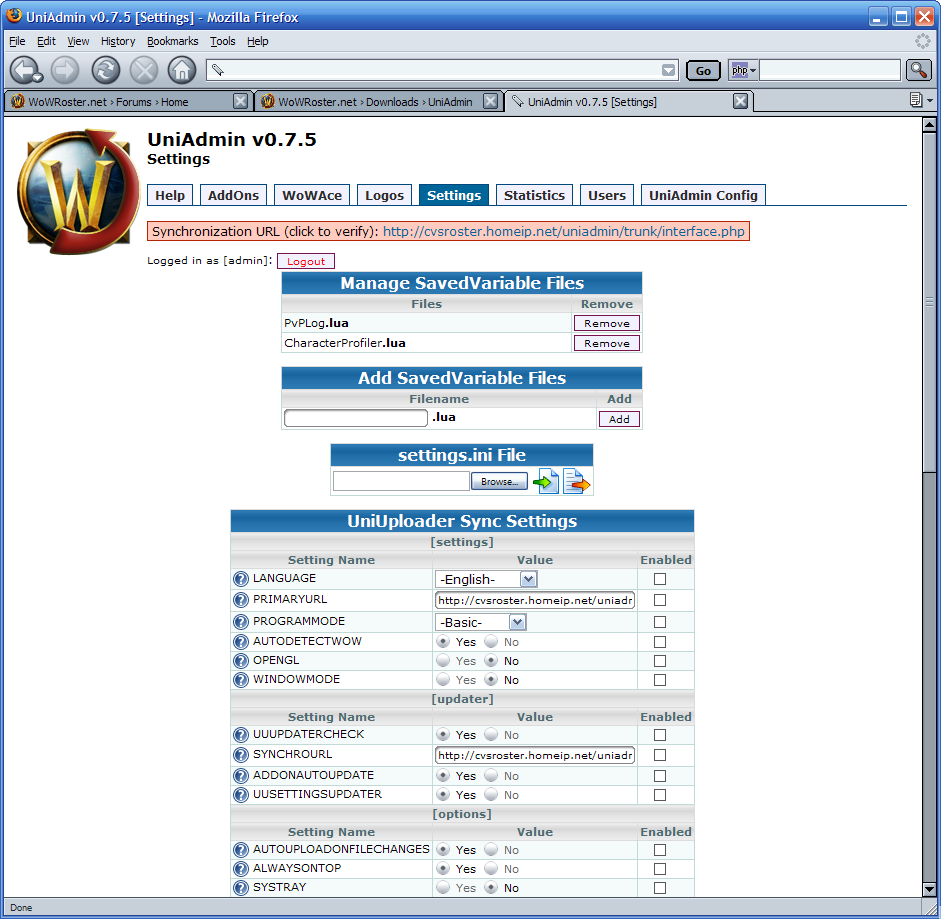This screenshot has width=941, height=919.
Task: Open the LANGUAGE -English- dropdown
Action: 486,579
